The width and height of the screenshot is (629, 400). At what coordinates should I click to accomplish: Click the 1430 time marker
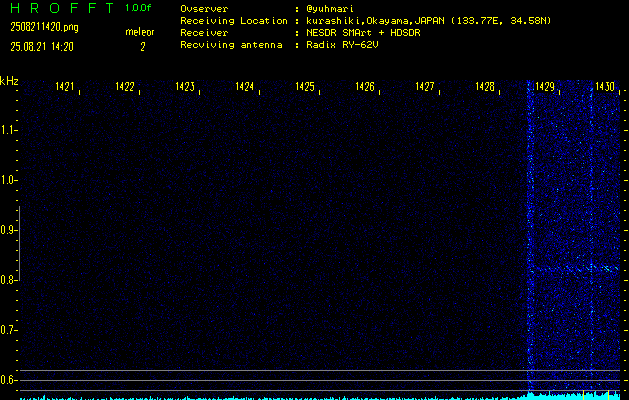point(605,86)
